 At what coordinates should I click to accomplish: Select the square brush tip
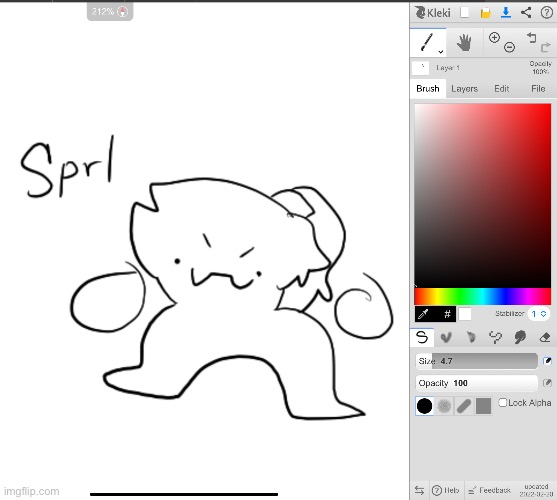[483, 406]
